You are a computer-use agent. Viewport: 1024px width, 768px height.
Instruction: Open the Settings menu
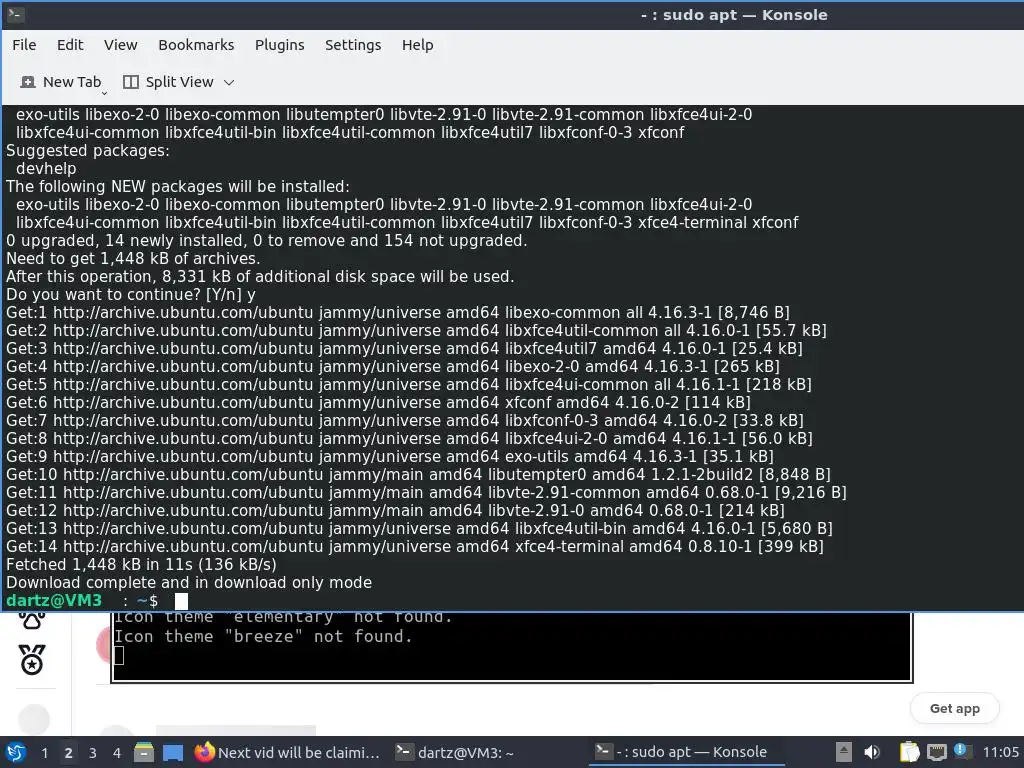click(353, 45)
